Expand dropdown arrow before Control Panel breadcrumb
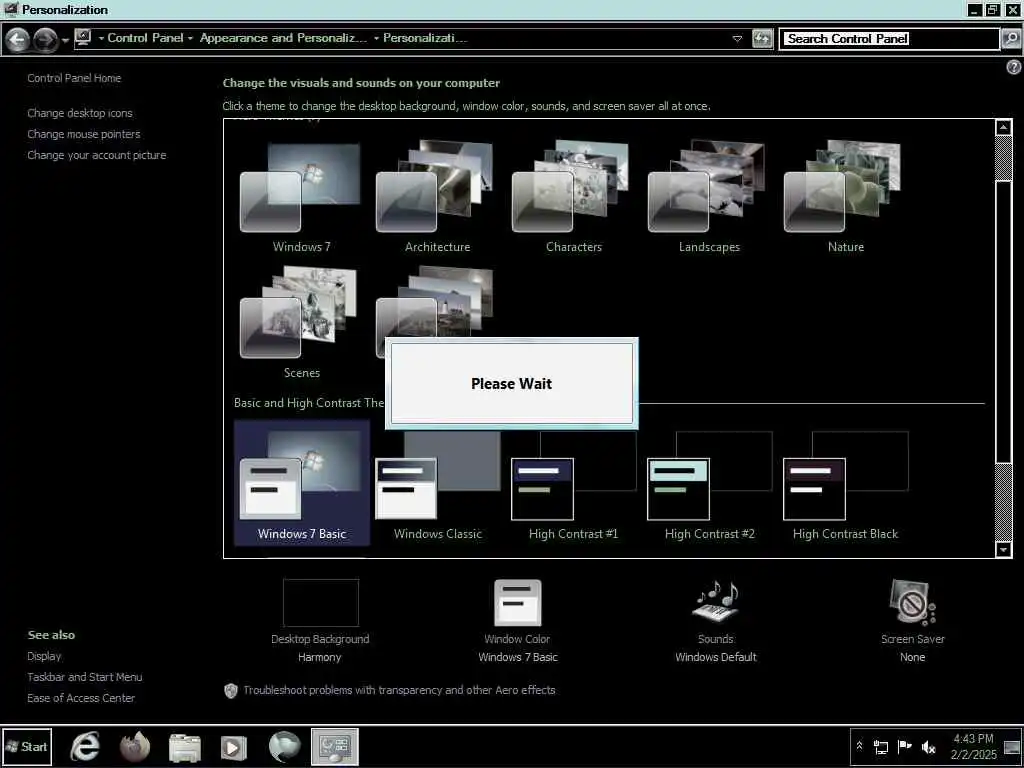This screenshot has width=1024, height=768. (101, 39)
